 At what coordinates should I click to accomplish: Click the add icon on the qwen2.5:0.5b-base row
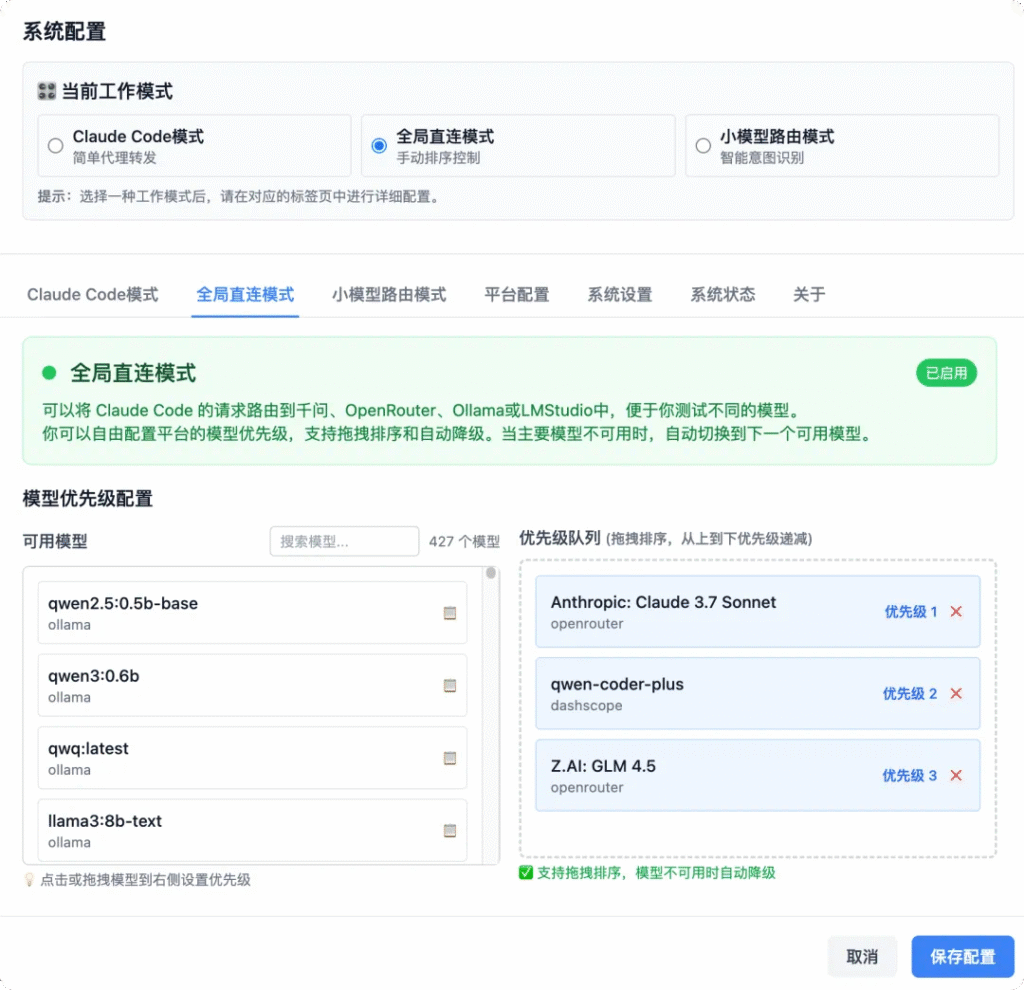pos(450,613)
